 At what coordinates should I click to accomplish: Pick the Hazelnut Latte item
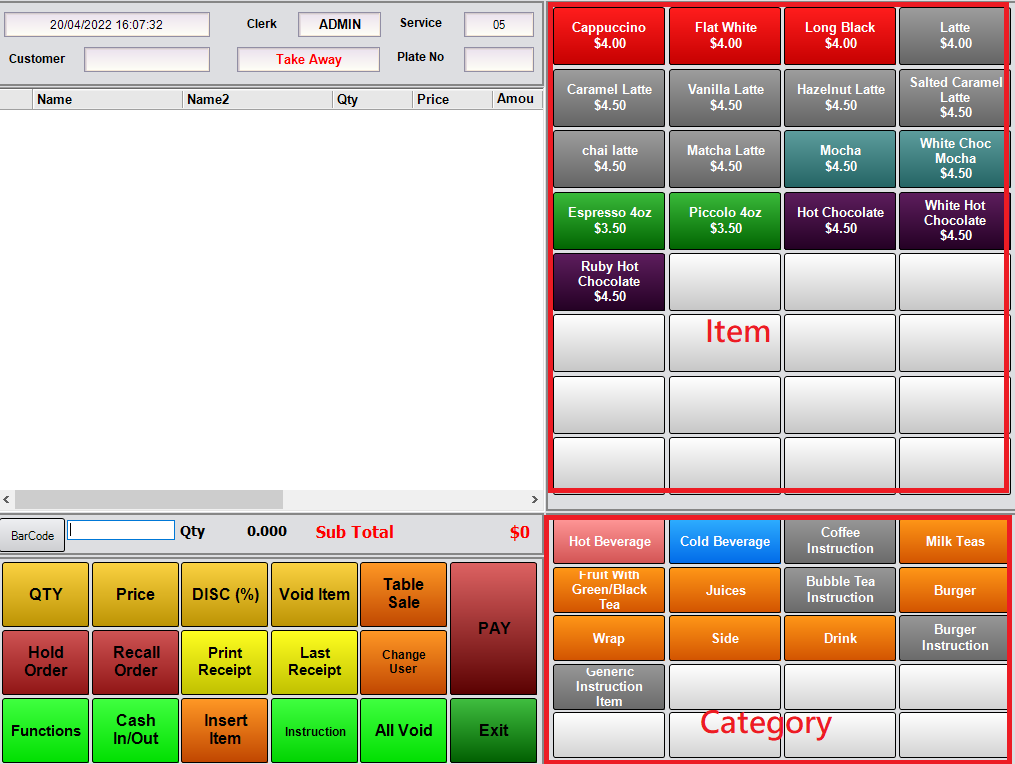tap(840, 98)
